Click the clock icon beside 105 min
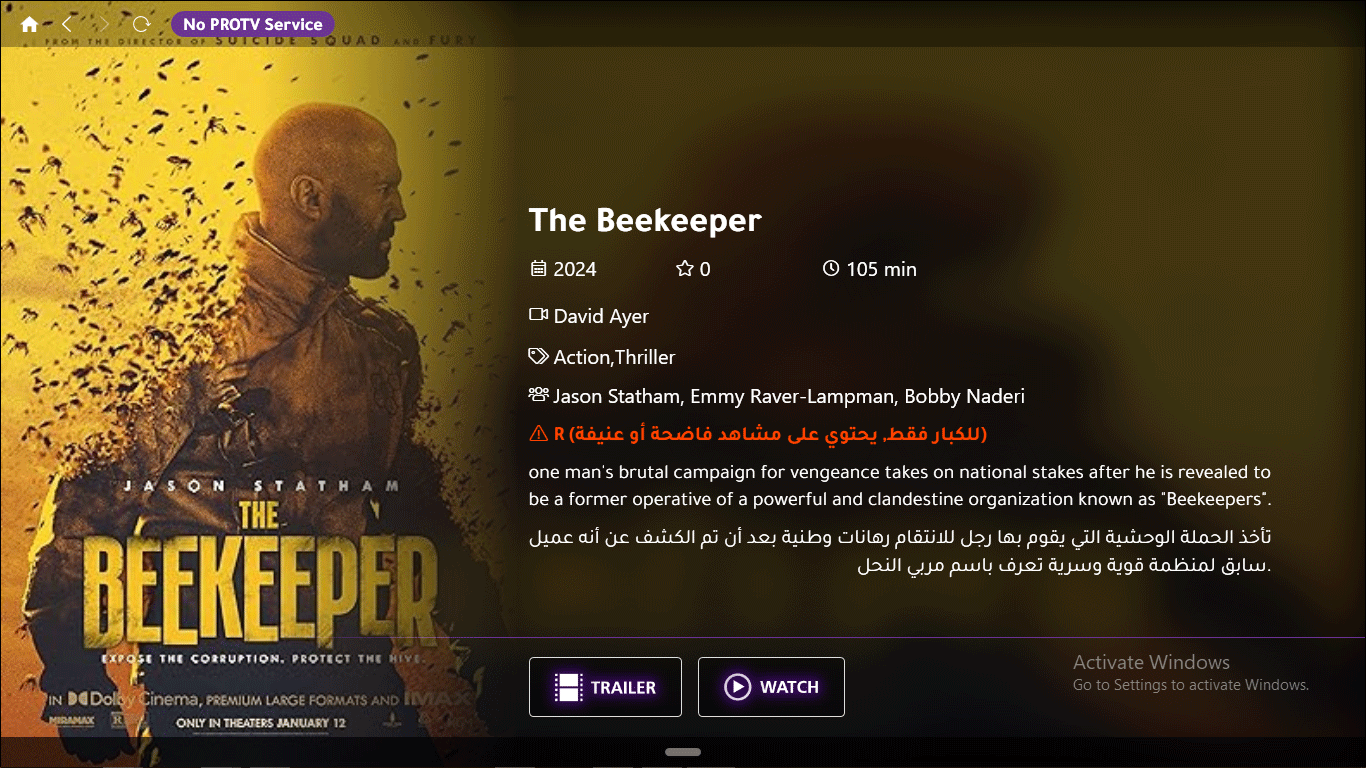Viewport: 1366px width, 768px height. point(831,268)
